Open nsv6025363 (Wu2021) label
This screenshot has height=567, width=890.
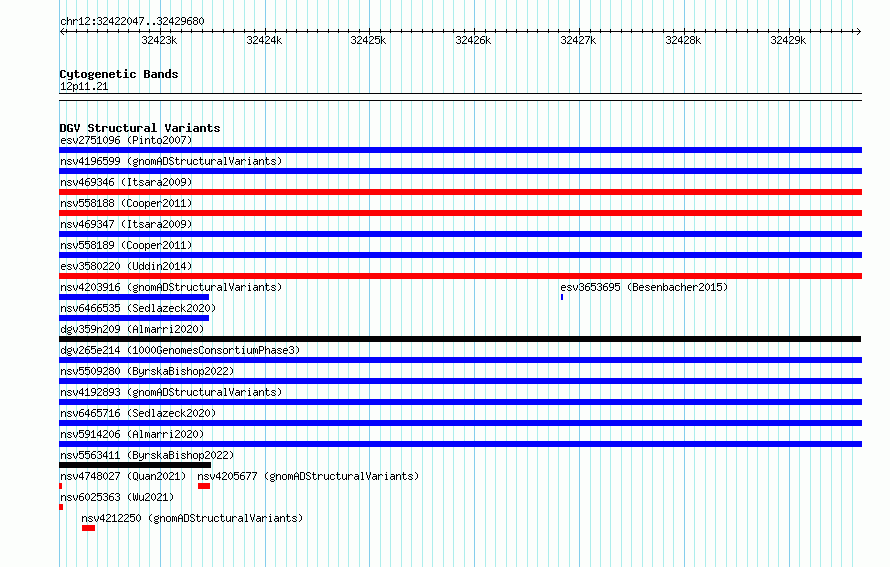point(117,497)
